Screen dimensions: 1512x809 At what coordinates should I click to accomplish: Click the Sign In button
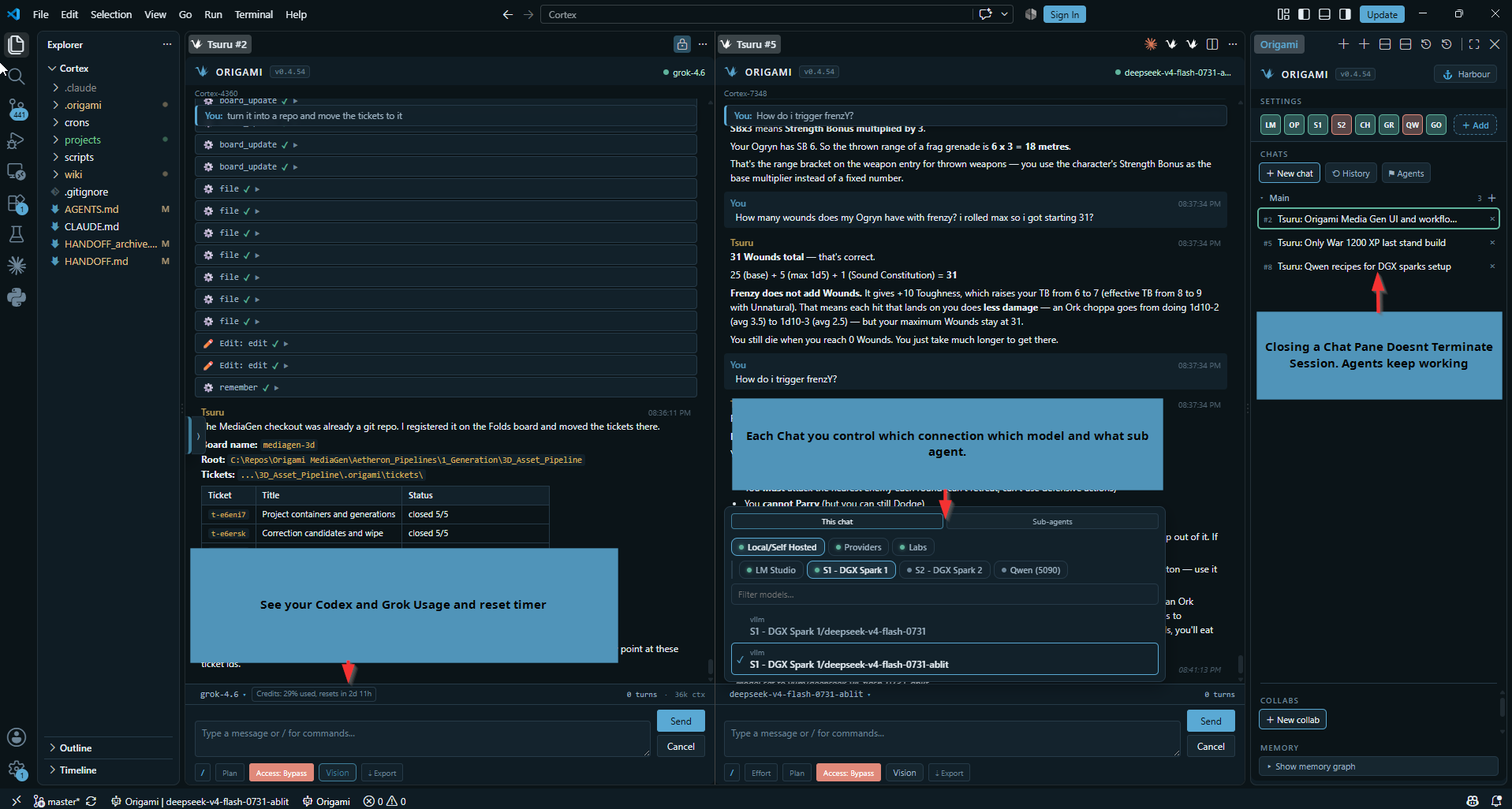pyautogui.click(x=1064, y=14)
